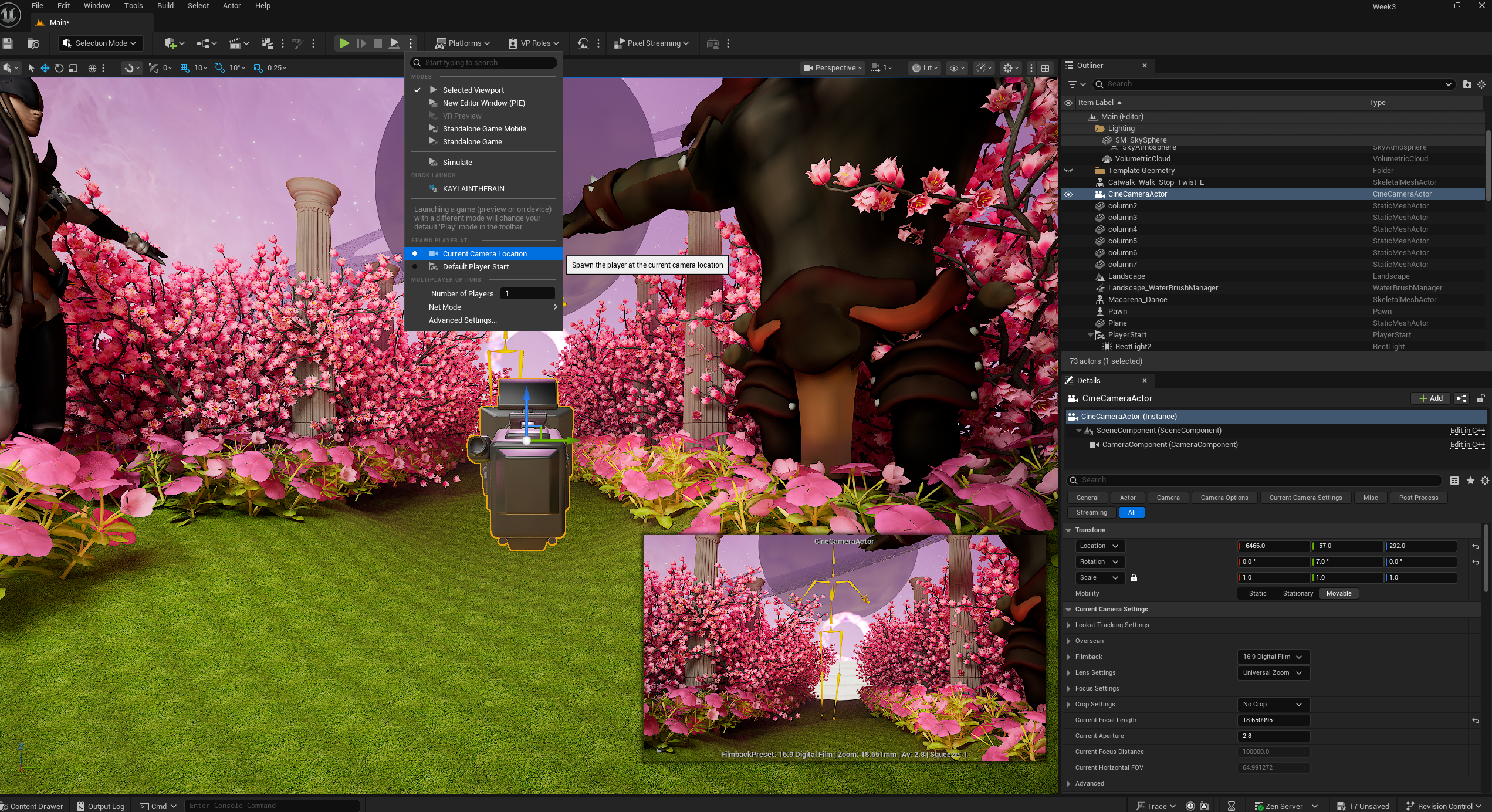Select the Translate move tool
Screen dimensions: 1492x812
tap(45, 68)
